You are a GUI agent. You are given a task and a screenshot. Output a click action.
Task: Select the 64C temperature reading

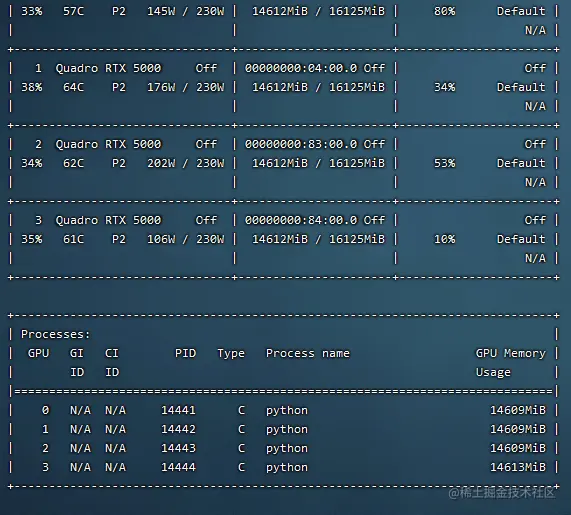(73, 87)
